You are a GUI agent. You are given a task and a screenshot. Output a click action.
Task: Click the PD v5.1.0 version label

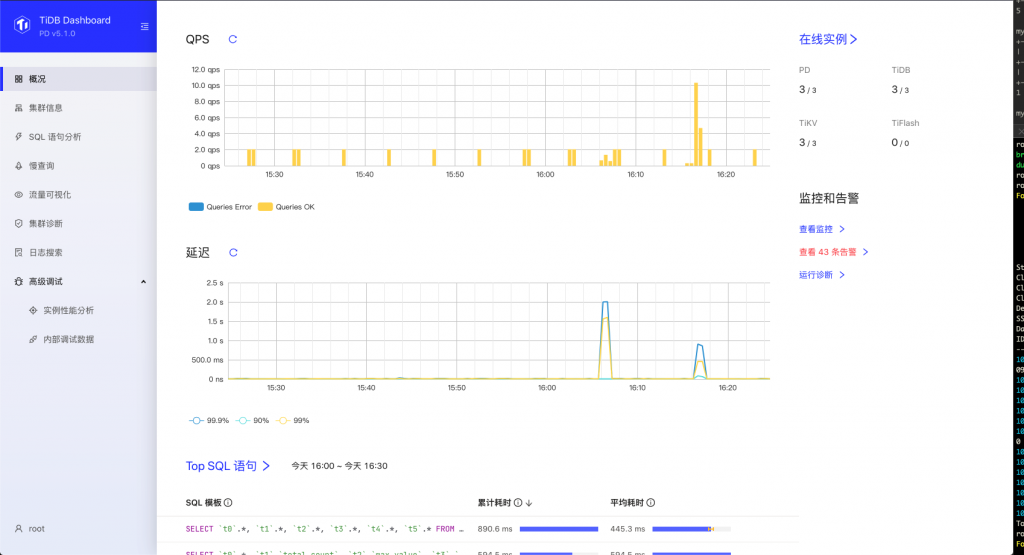[x=57, y=33]
